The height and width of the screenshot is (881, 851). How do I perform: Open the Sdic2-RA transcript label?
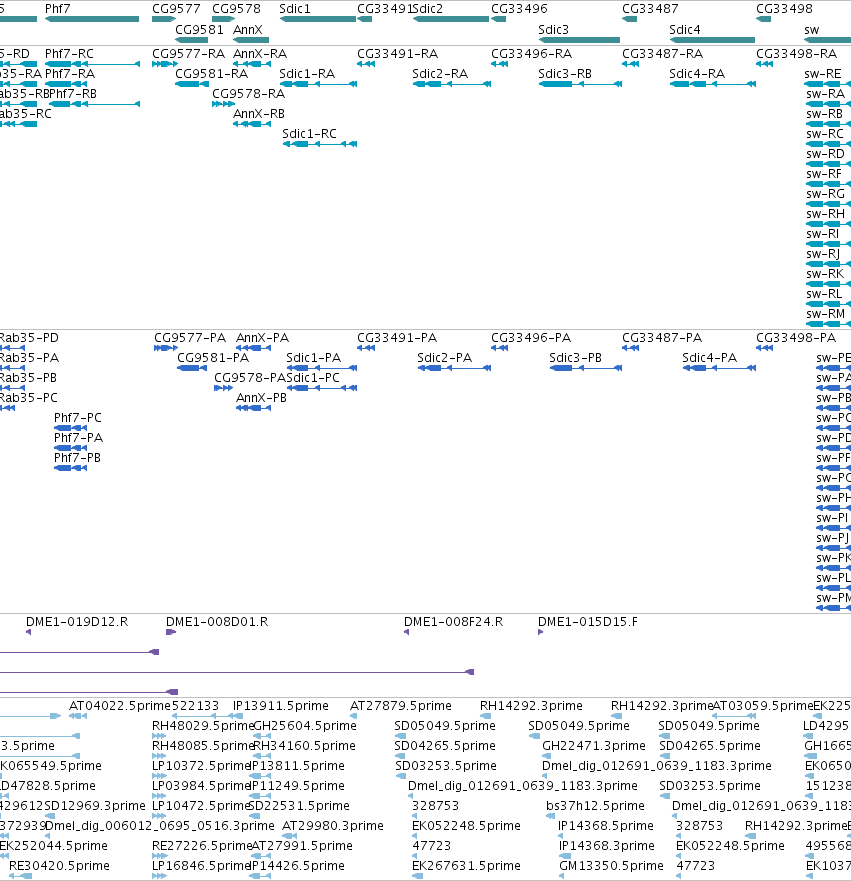(440, 74)
